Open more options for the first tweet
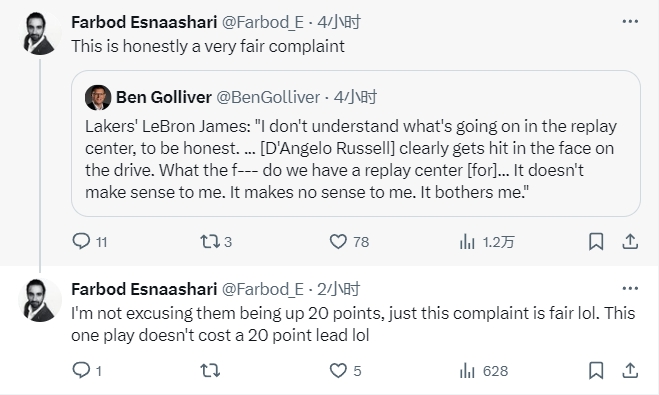The width and height of the screenshot is (659, 395). tap(630, 21)
